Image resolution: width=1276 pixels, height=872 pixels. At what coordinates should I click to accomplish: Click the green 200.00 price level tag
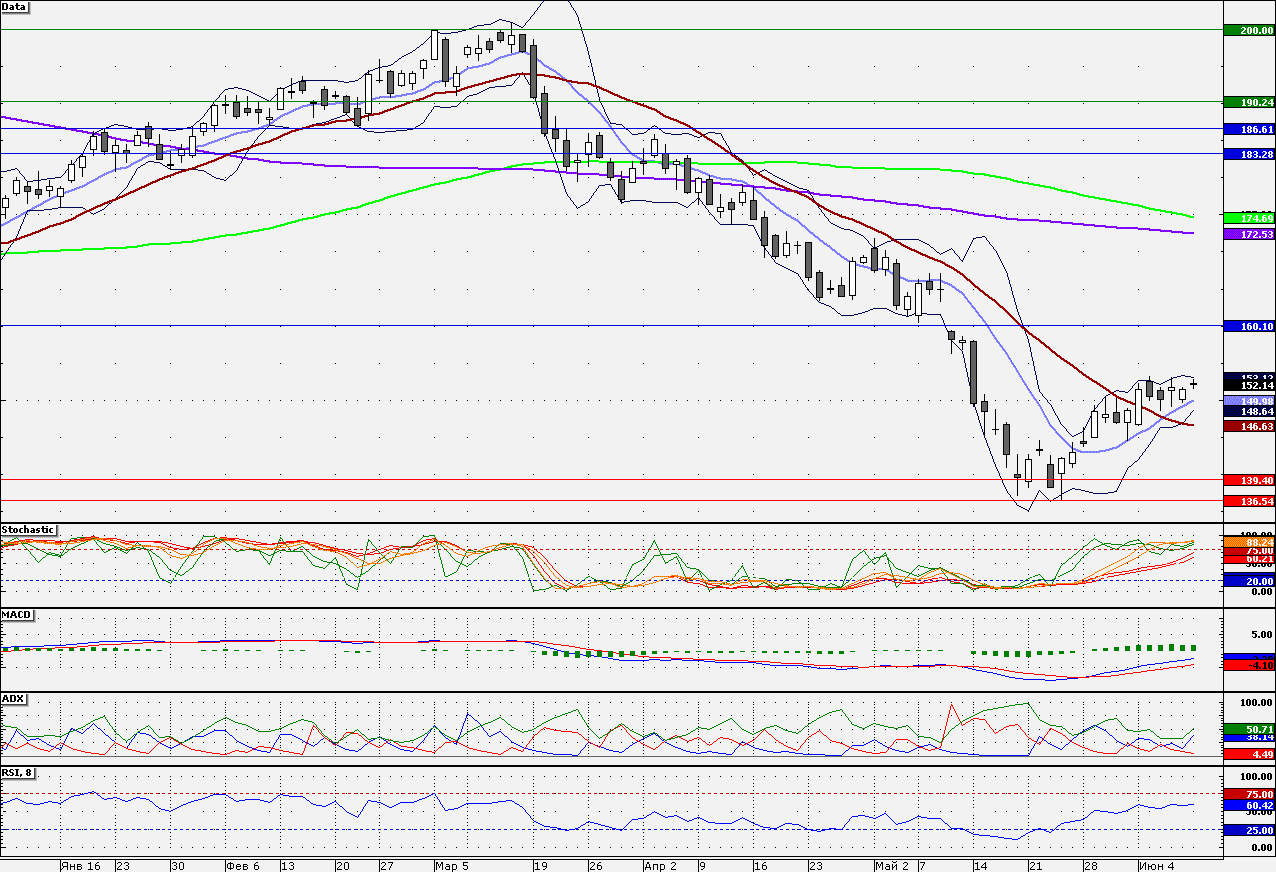point(1249,30)
